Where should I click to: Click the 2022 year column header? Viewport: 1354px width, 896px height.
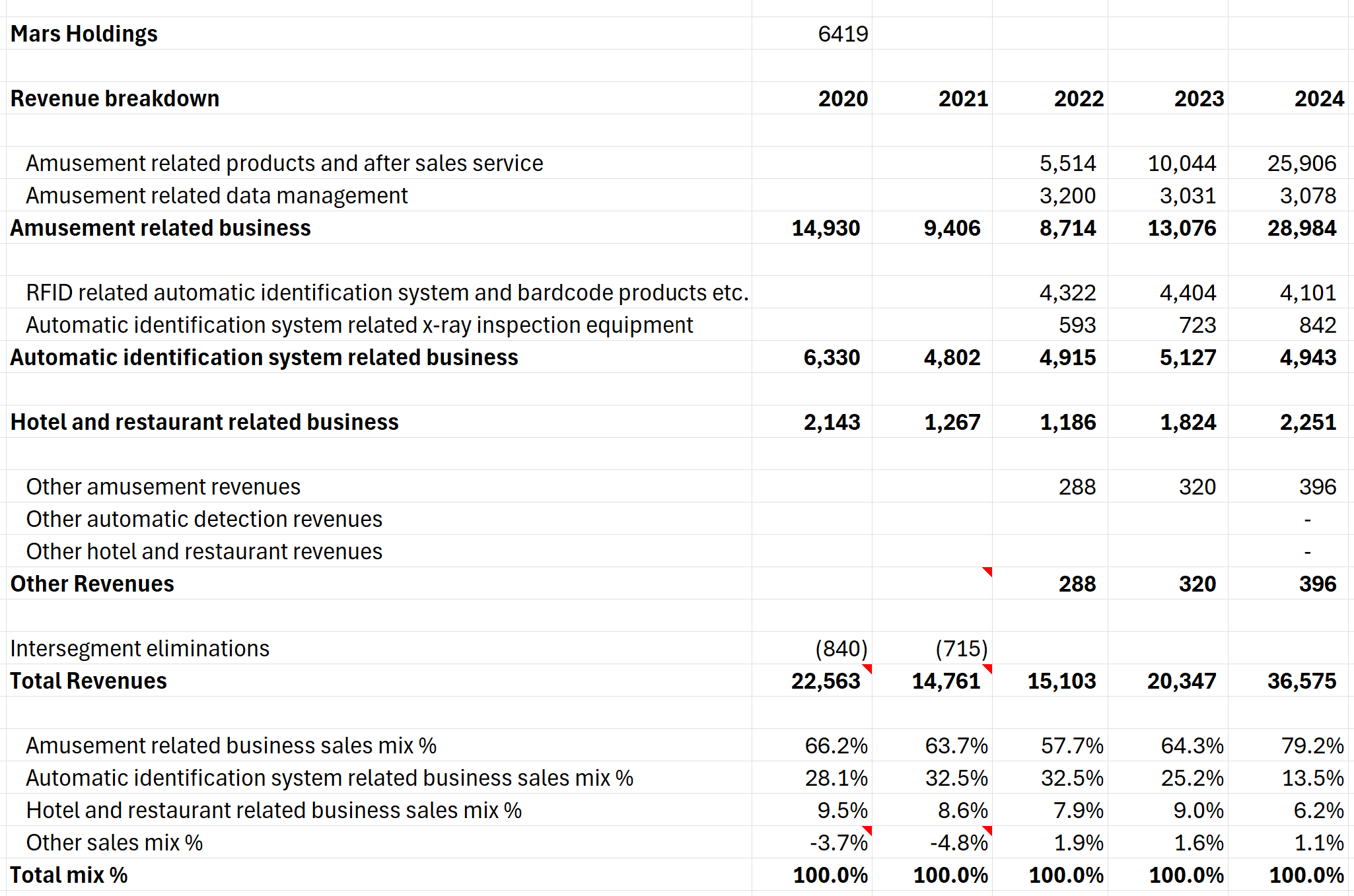click(x=1079, y=98)
